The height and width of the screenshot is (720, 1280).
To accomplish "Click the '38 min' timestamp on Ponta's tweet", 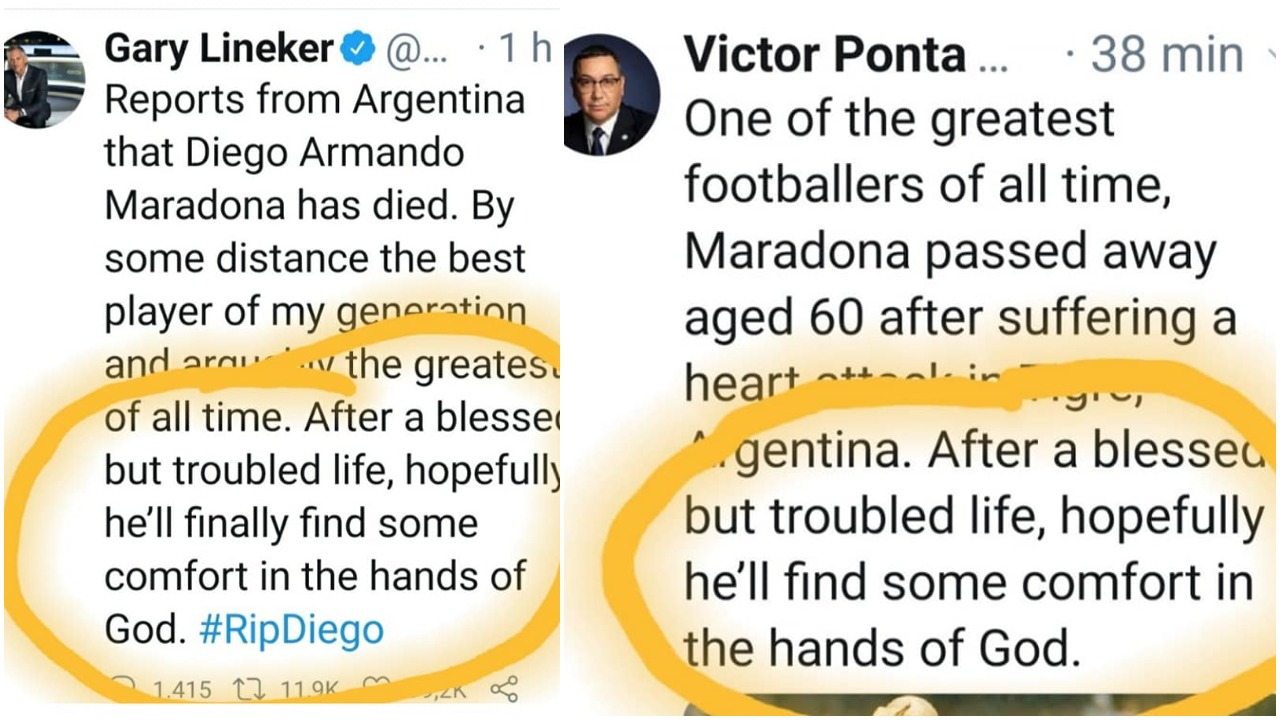I will [1166, 55].
